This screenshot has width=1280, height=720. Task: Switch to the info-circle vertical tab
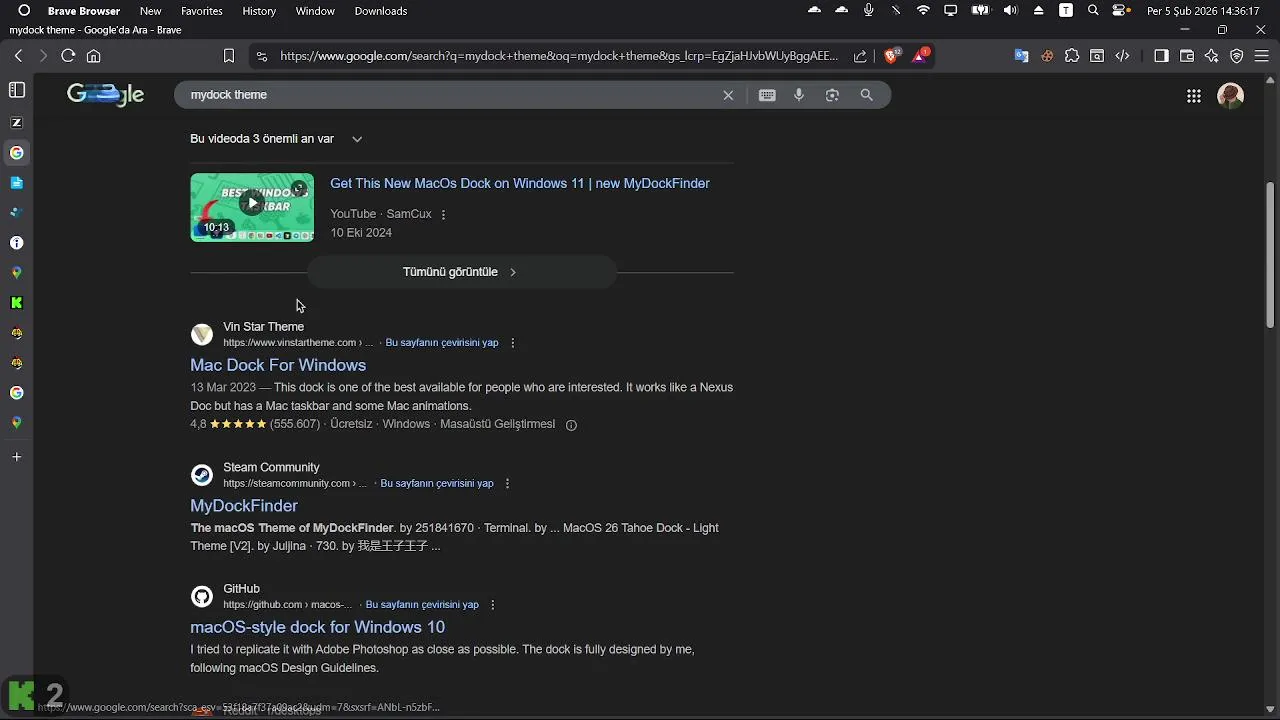[16, 243]
